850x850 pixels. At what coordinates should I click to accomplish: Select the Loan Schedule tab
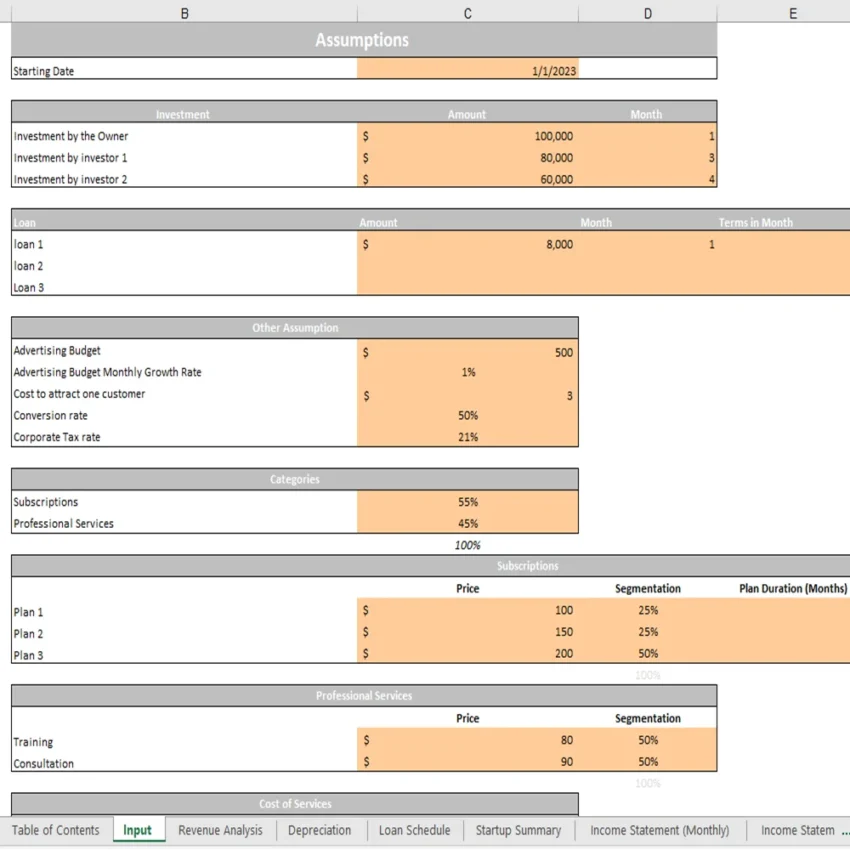coord(414,830)
